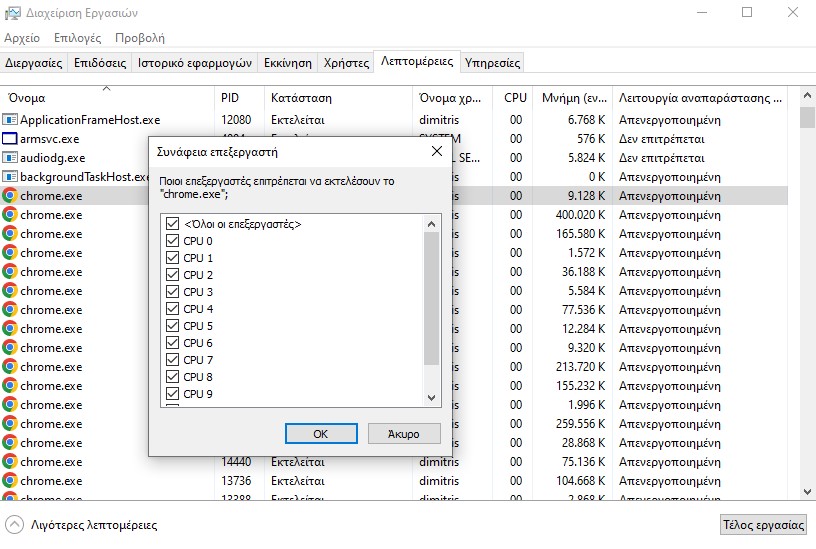Viewport: 816px width, 549px height.
Task: Click the process list scroll-up arrow
Action: (x=808, y=96)
